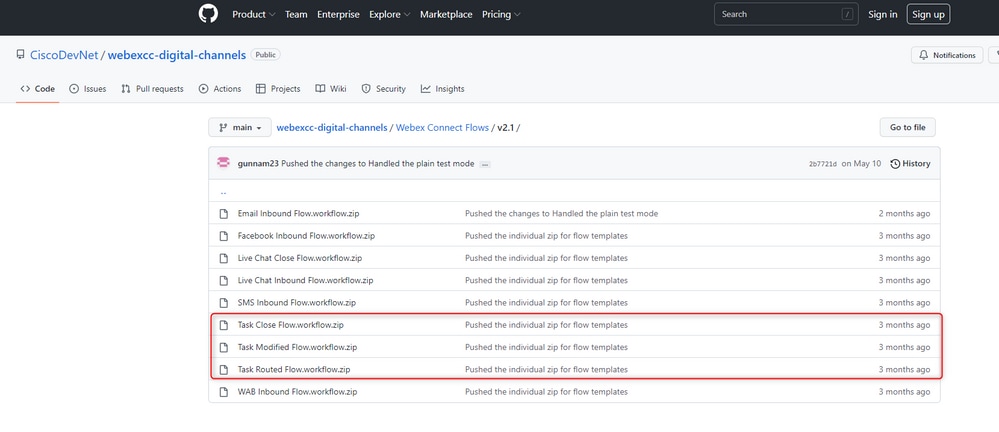Screen dimensions: 999x432
Task: Click file icon for Task Routed Flow
Action: (224, 370)
